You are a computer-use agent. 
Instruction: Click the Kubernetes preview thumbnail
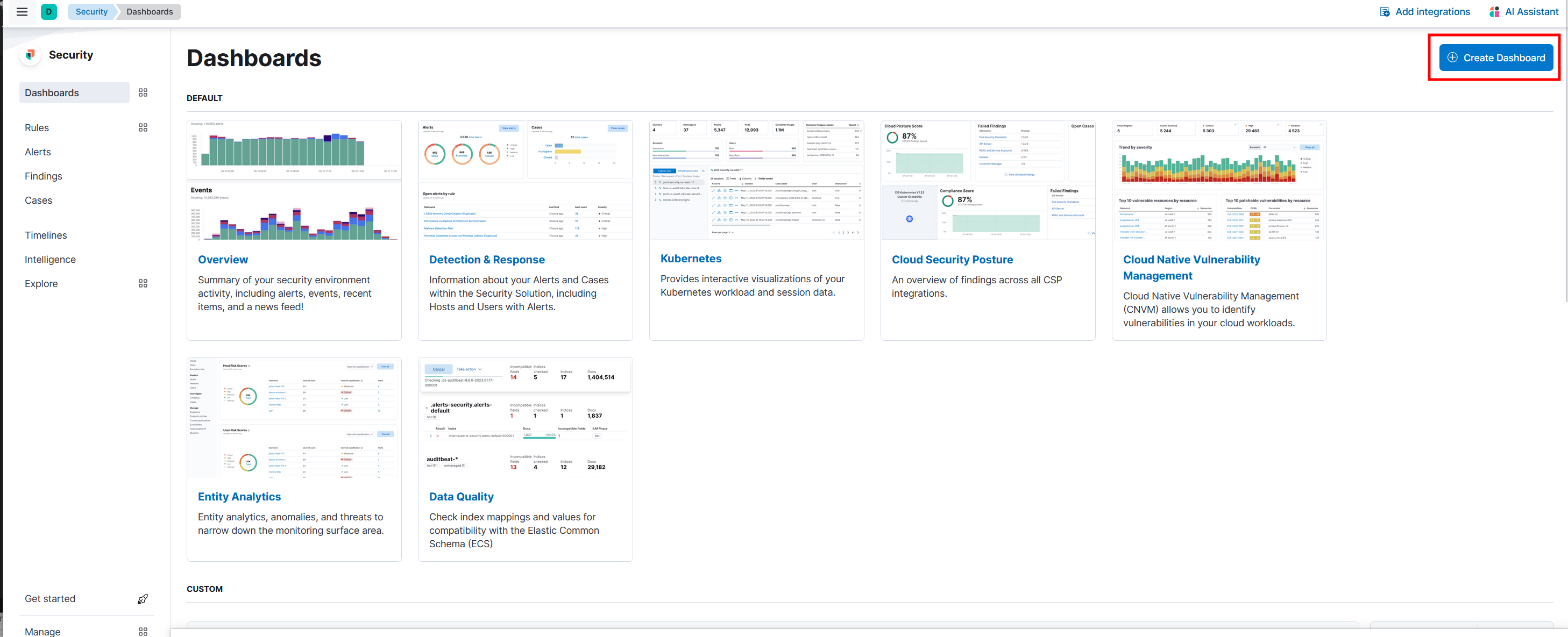757,180
